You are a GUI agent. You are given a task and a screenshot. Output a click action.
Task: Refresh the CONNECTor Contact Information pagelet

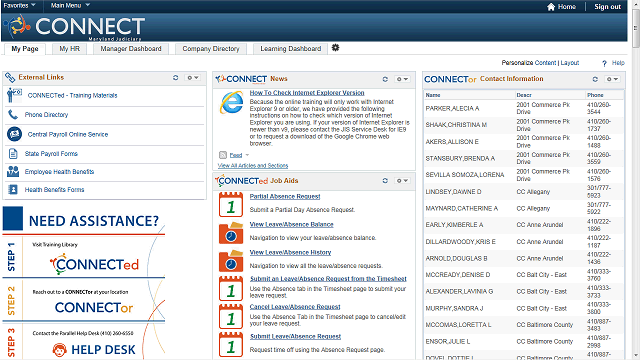coord(595,79)
